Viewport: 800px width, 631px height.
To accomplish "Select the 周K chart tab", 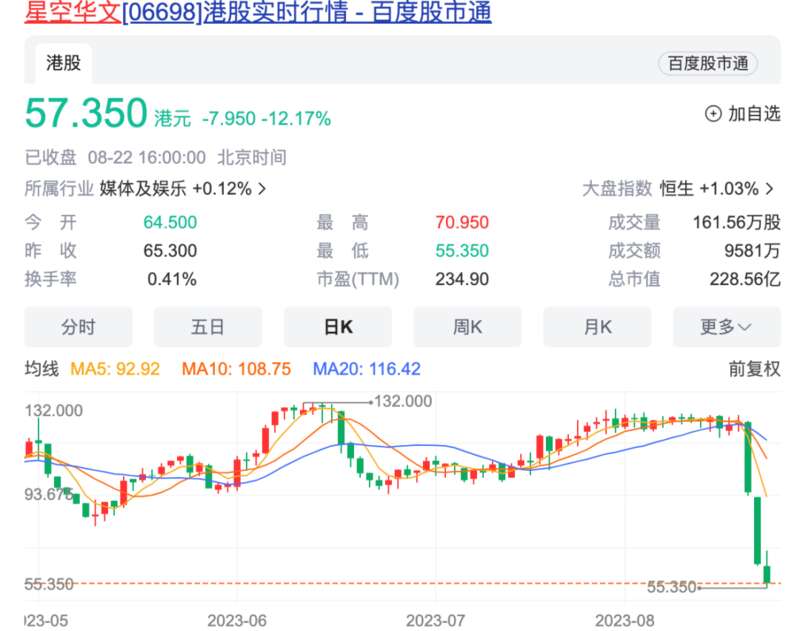I will (x=467, y=327).
